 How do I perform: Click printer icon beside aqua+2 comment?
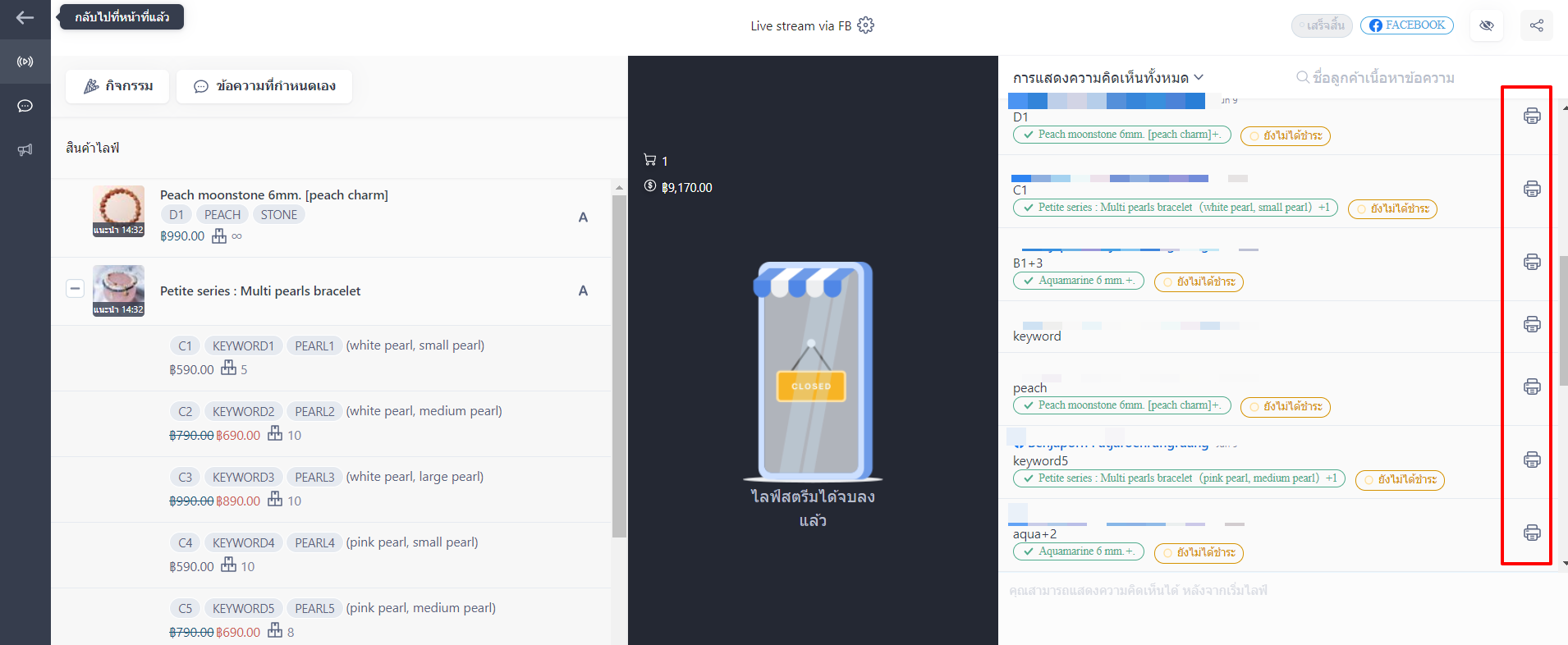tap(1532, 533)
